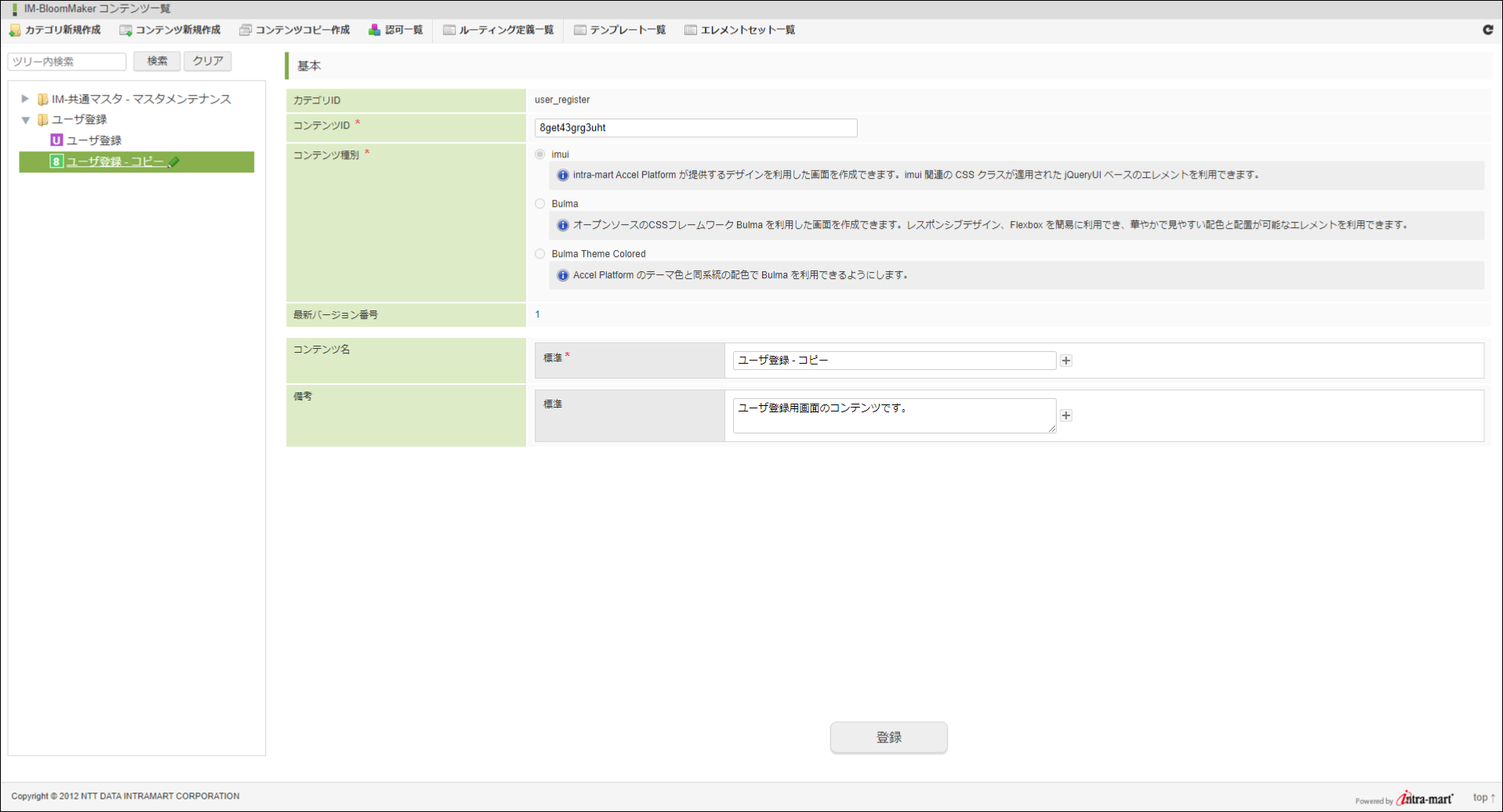Click the pencil edit icon on ユーザ登録 - コピー

[174, 162]
